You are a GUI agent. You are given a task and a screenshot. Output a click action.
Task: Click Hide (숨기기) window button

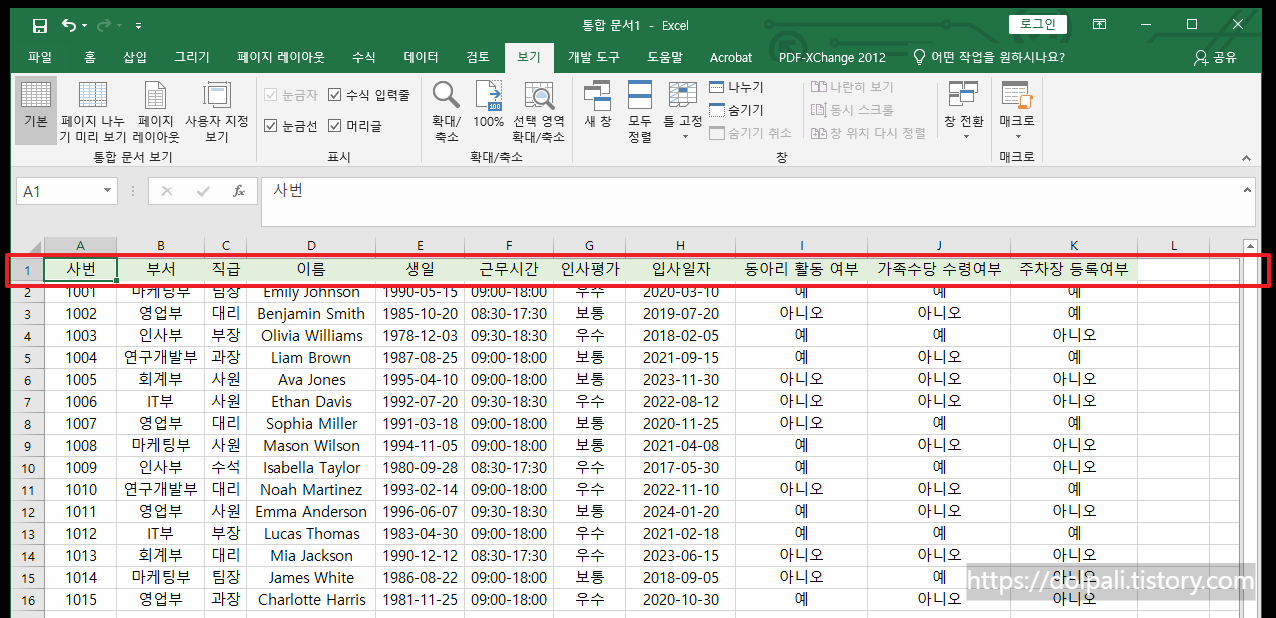coord(736,110)
